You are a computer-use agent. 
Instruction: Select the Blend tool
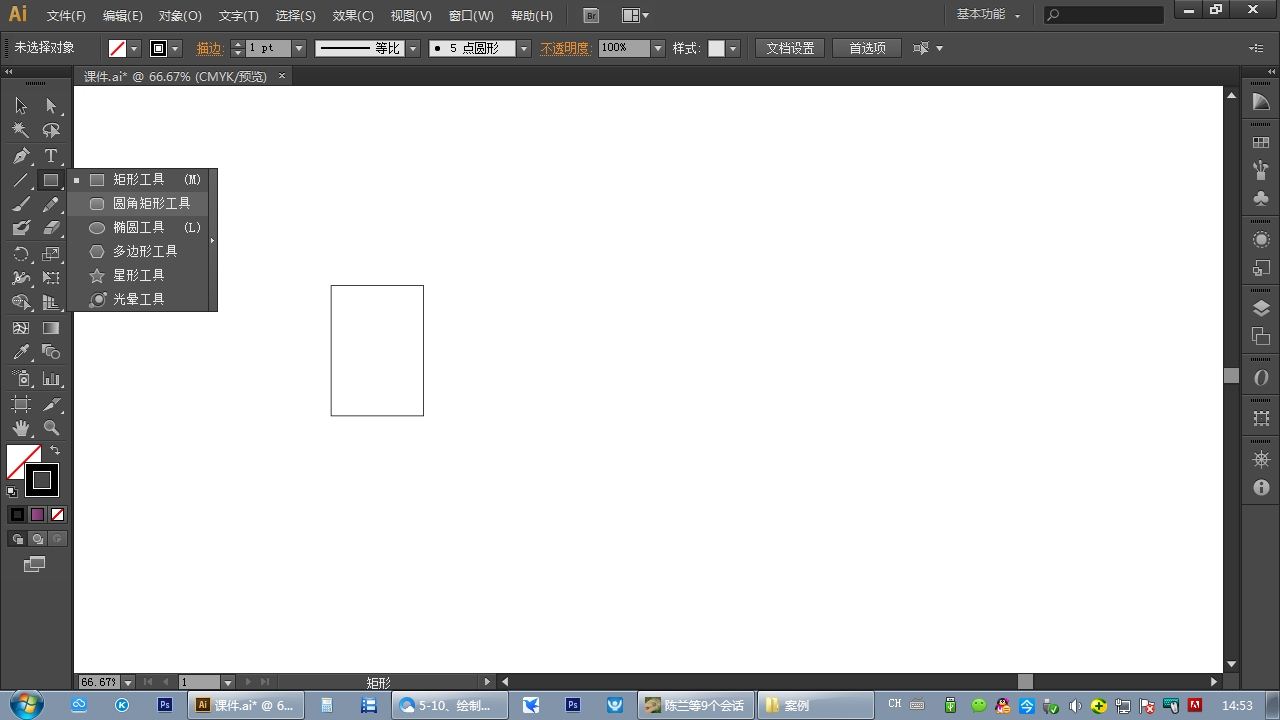pos(51,352)
